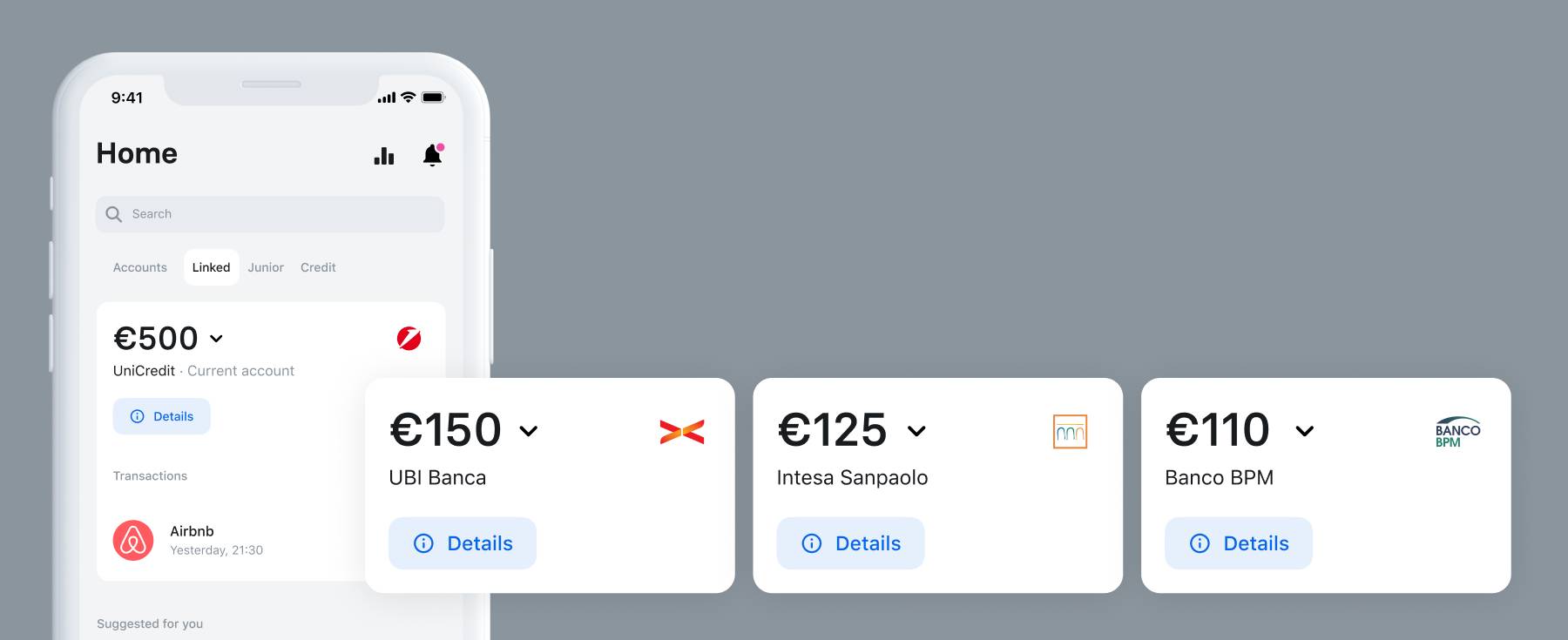Viewport: 1568px width, 640px height.
Task: Open Details for UniCredit account
Action: (x=162, y=416)
